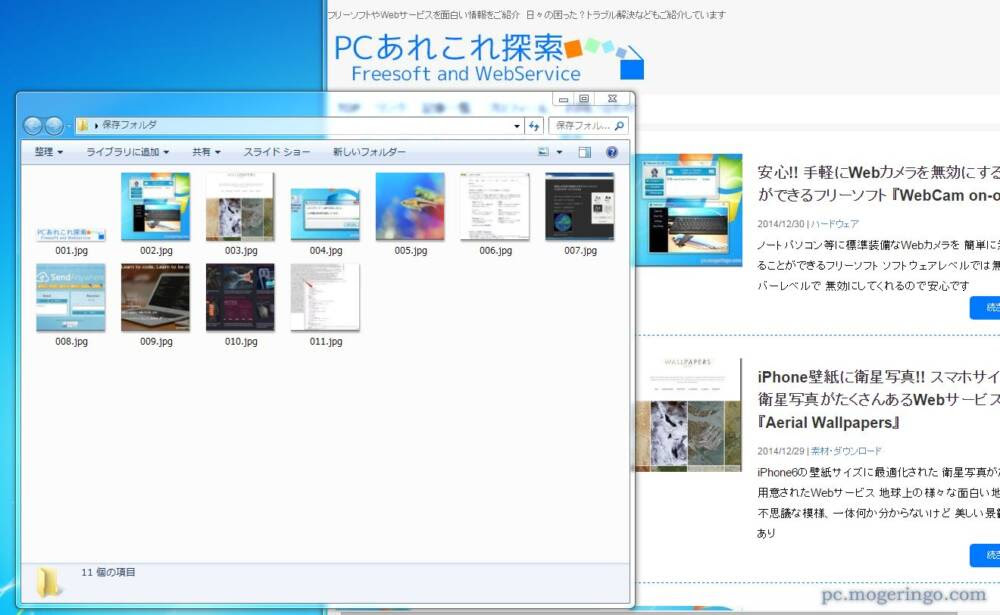
Task: Start スライド ショー
Action: click(x=276, y=152)
